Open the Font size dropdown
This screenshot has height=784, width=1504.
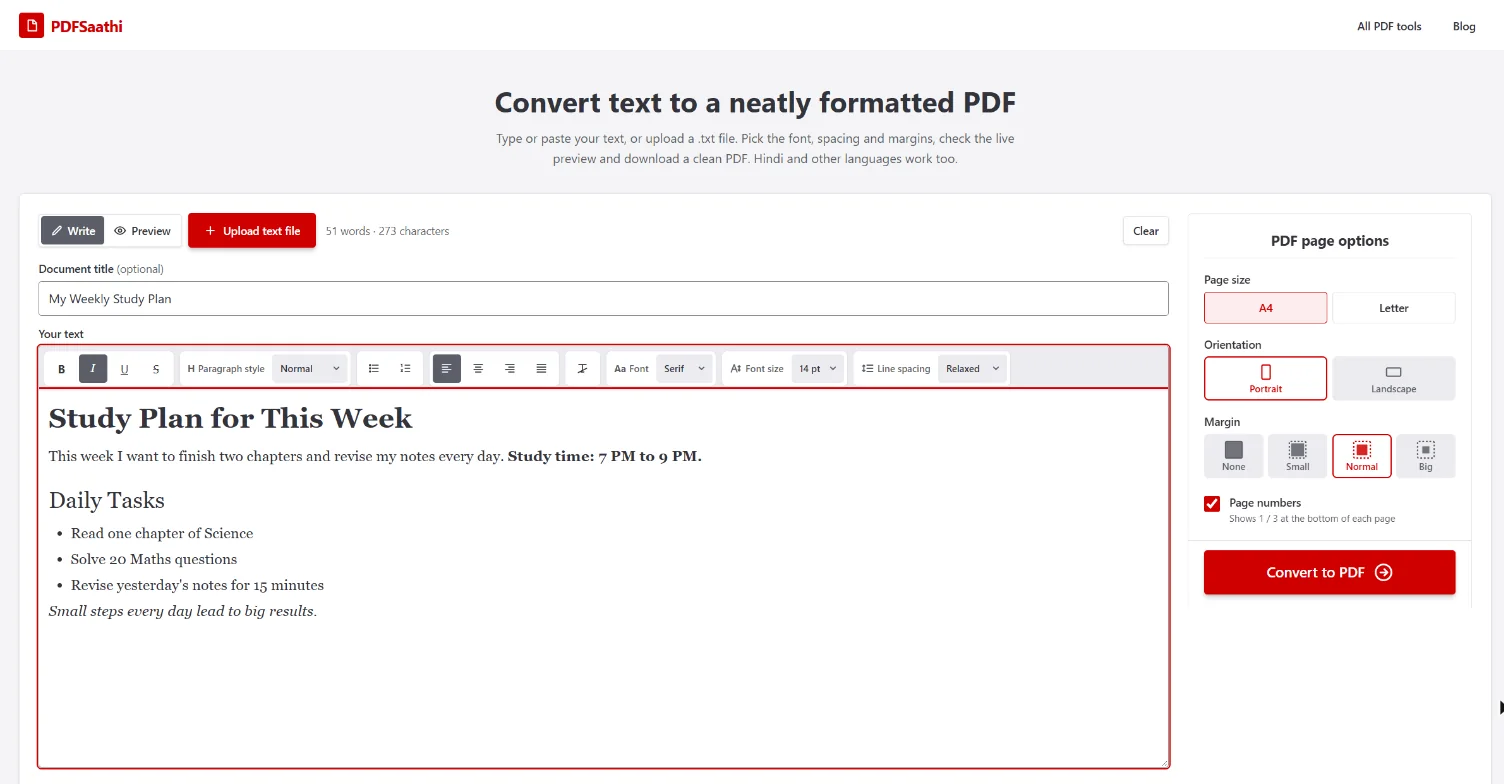point(819,369)
